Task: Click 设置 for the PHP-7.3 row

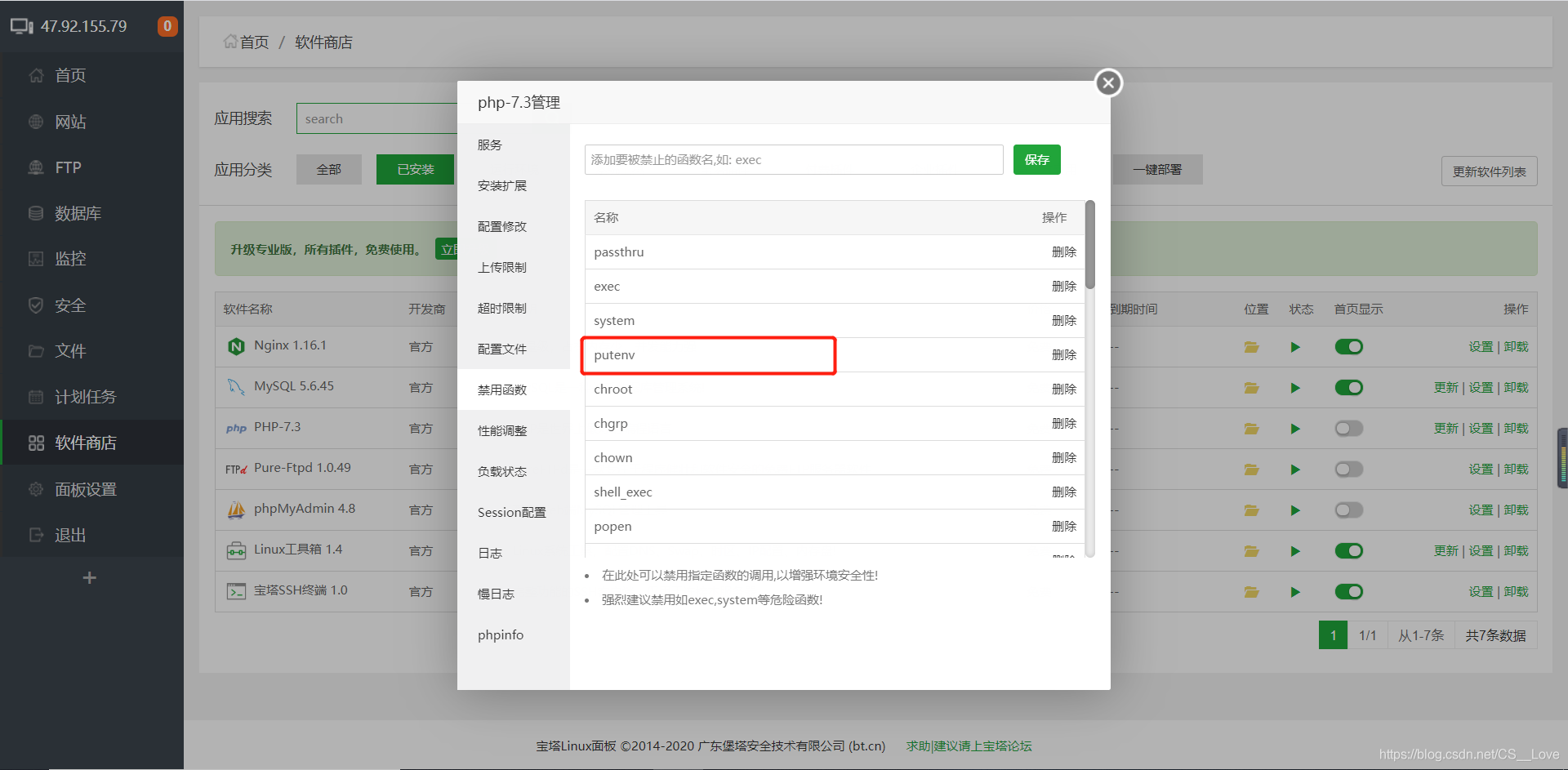Action: 1481,429
